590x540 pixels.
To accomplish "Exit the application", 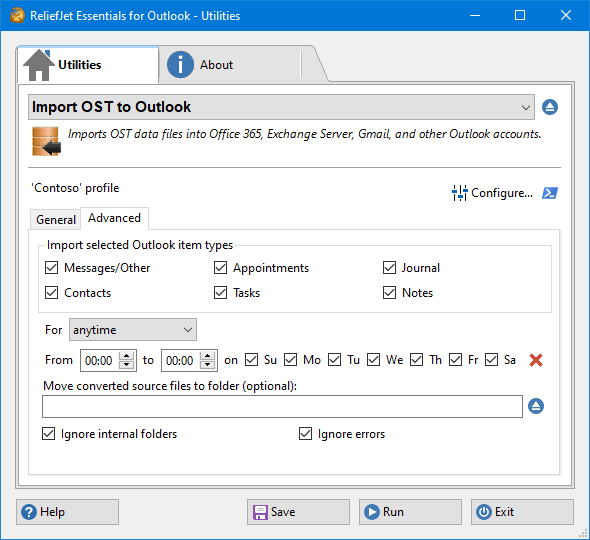I will (522, 512).
